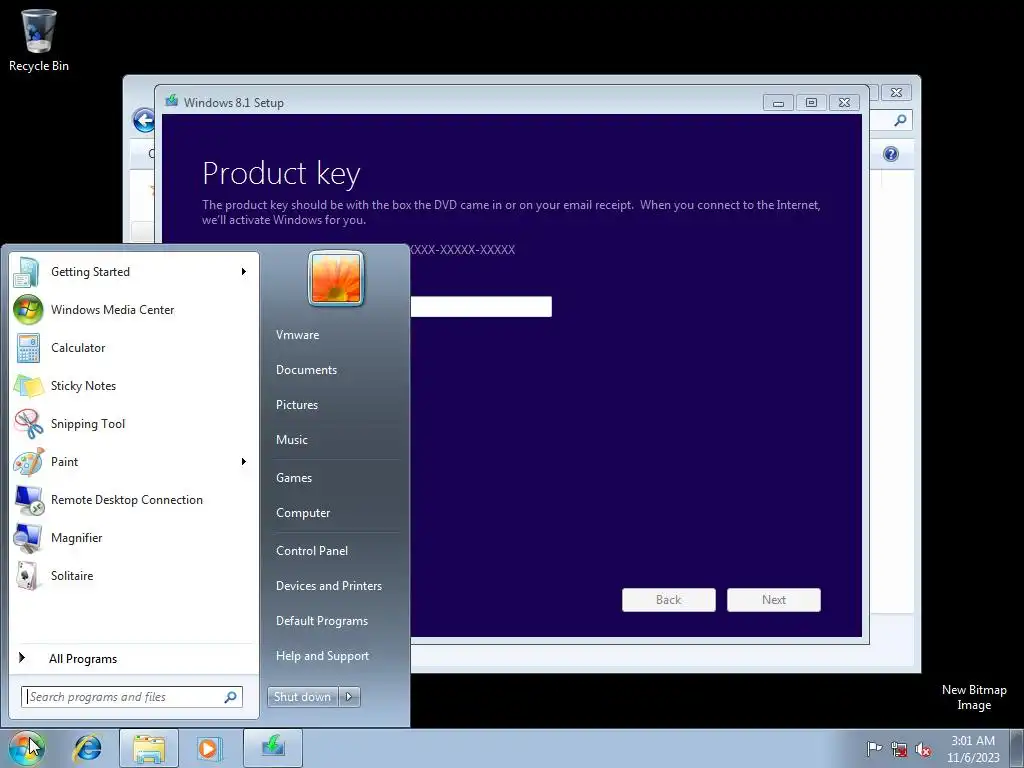Open shut down options arrow
The width and height of the screenshot is (1024, 768).
(349, 697)
